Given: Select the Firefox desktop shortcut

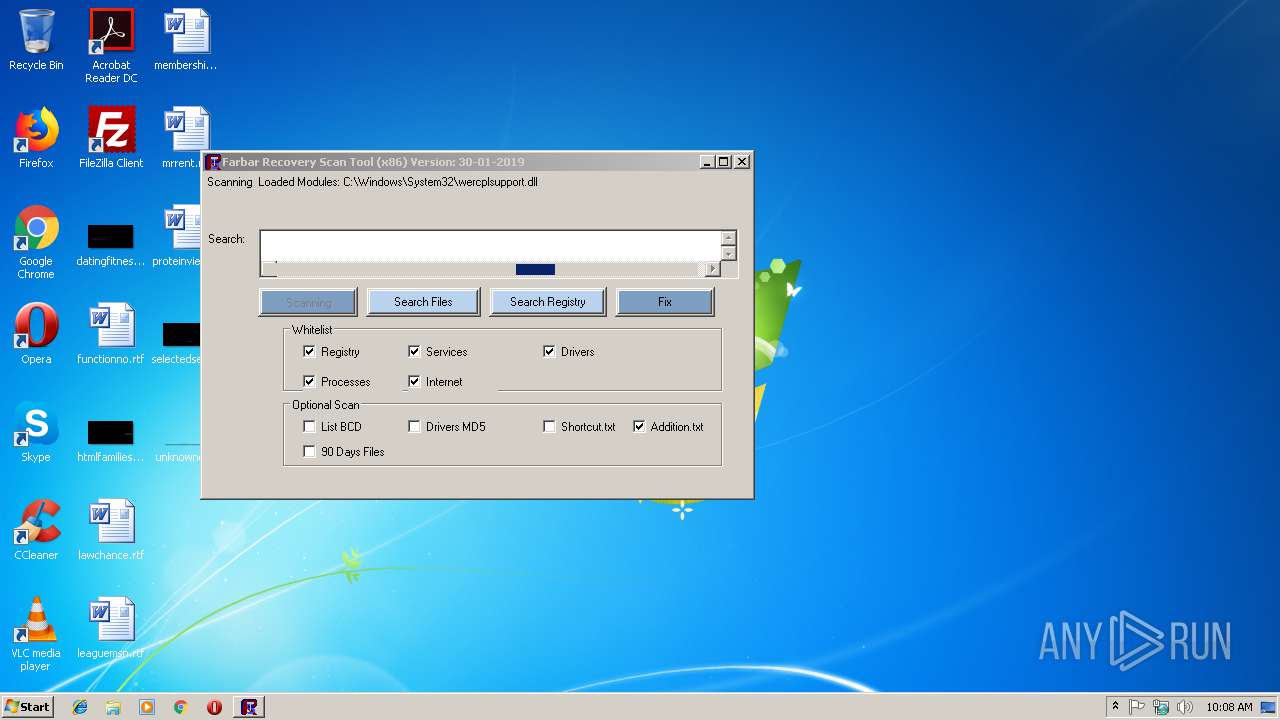Looking at the screenshot, I should coord(36,138).
